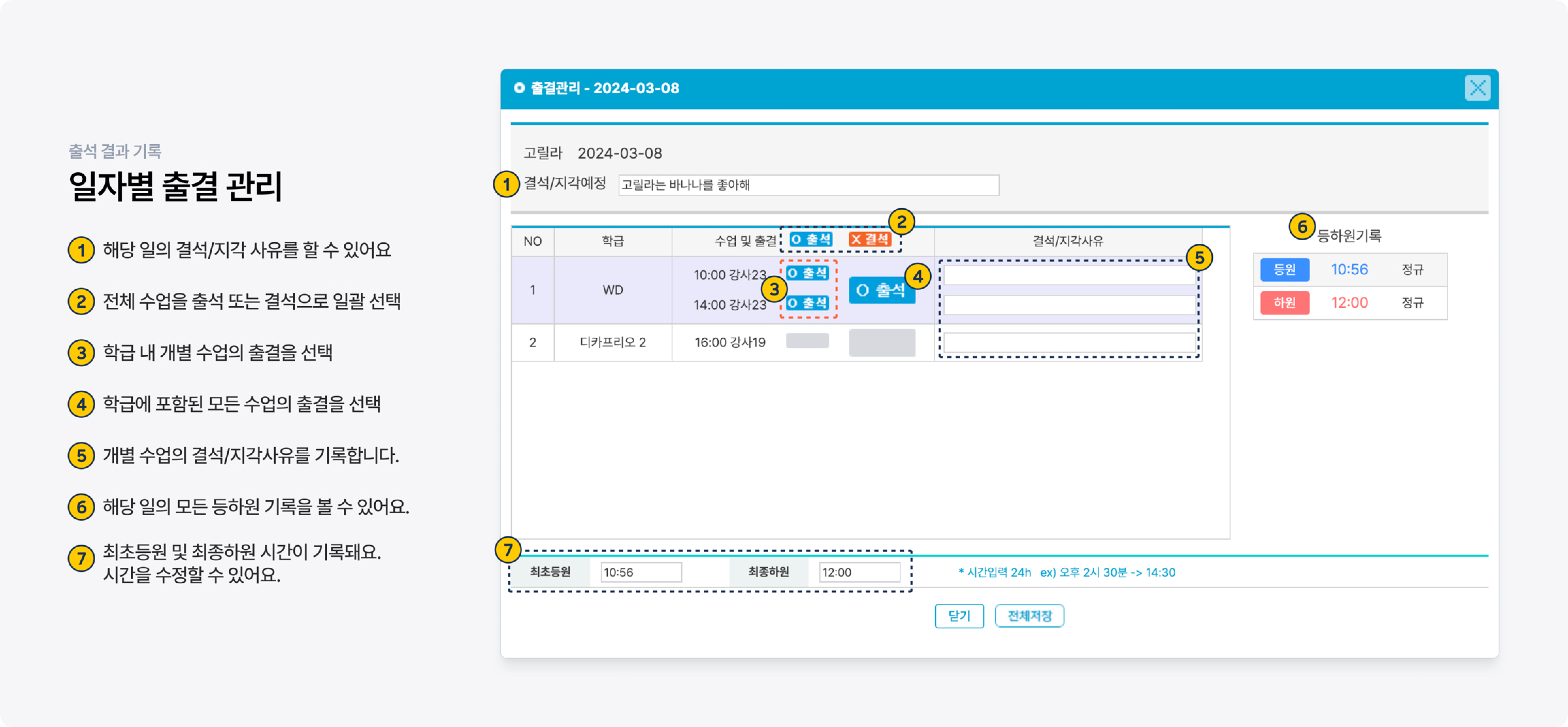Click large 출석 button for WD class

coord(881,290)
